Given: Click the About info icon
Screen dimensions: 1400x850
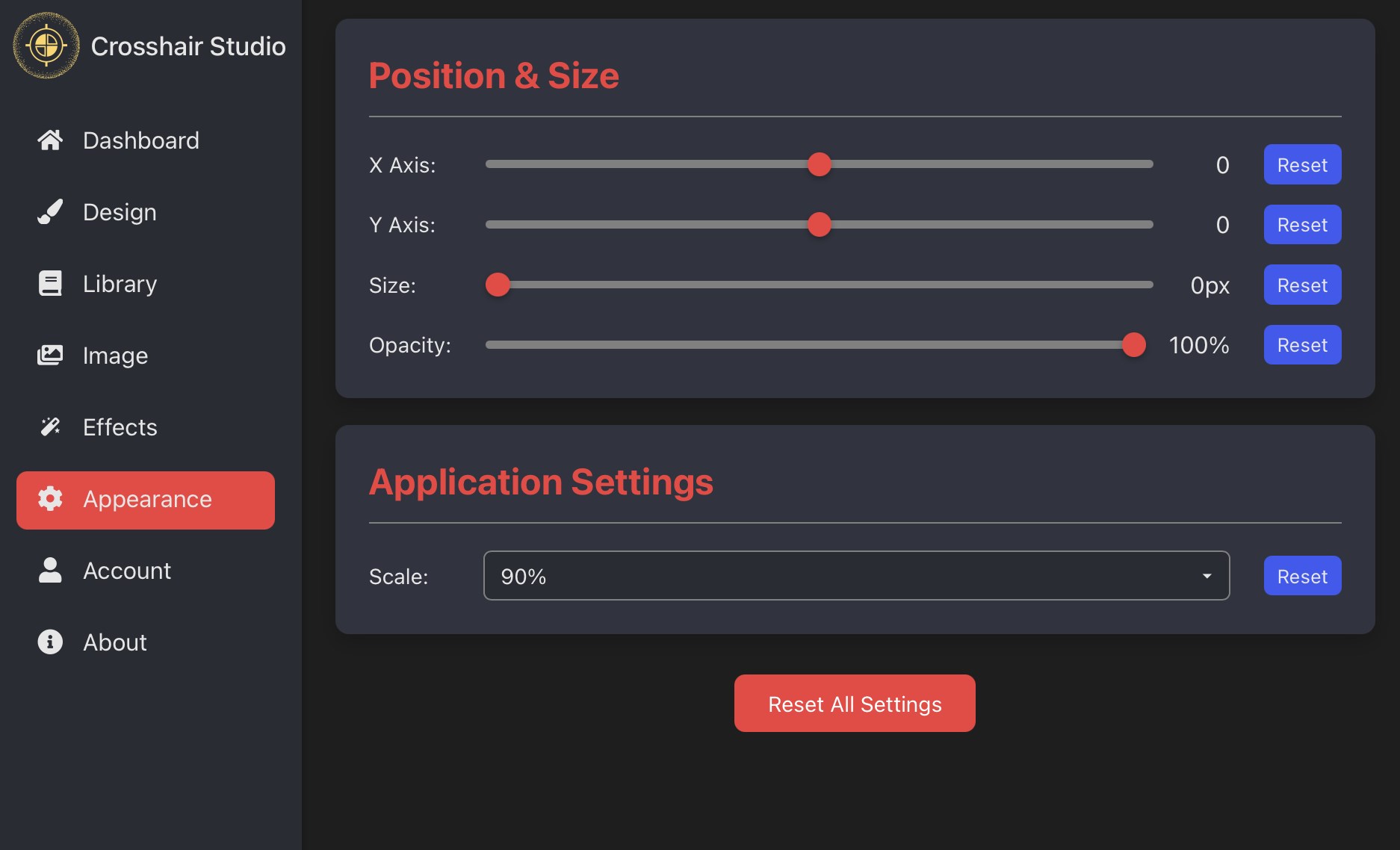Looking at the screenshot, I should 50,642.
